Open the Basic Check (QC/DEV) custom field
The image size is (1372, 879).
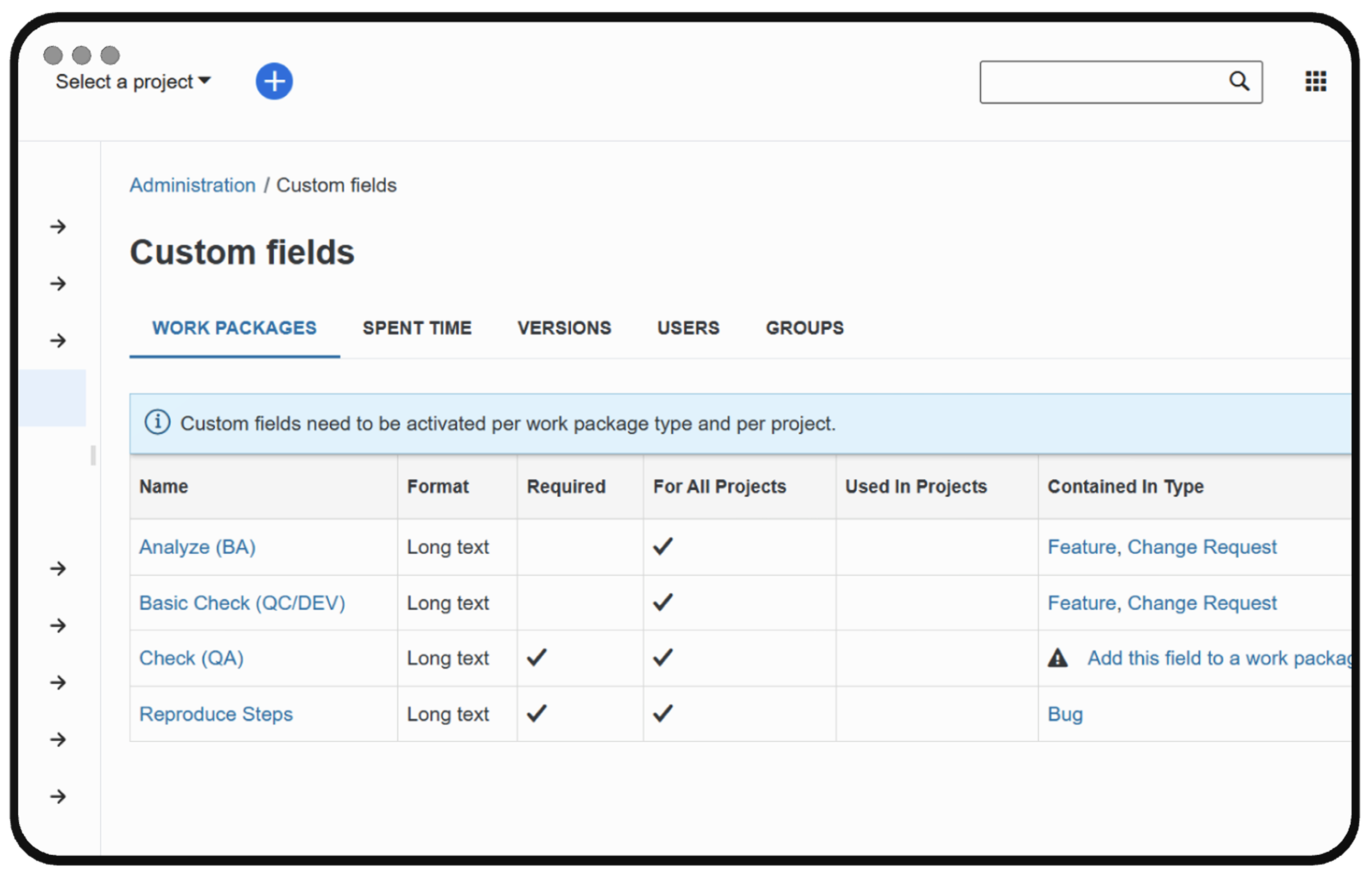(242, 603)
